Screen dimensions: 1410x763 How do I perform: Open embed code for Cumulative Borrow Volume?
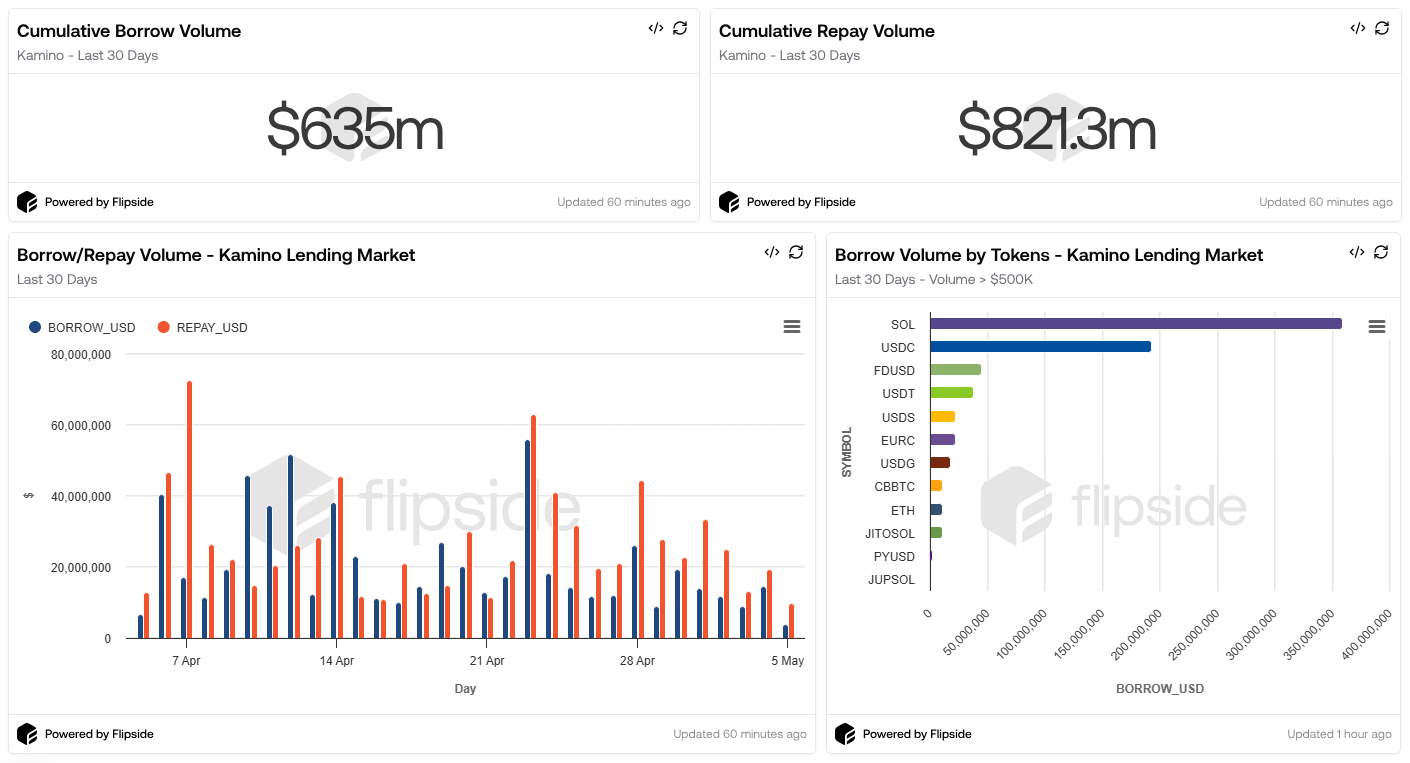pyautogui.click(x=655, y=28)
